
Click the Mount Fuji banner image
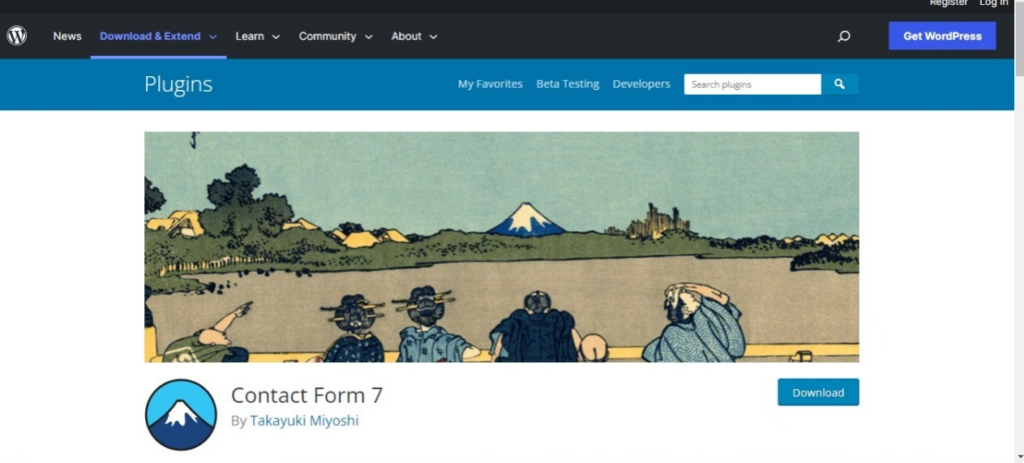click(502, 247)
